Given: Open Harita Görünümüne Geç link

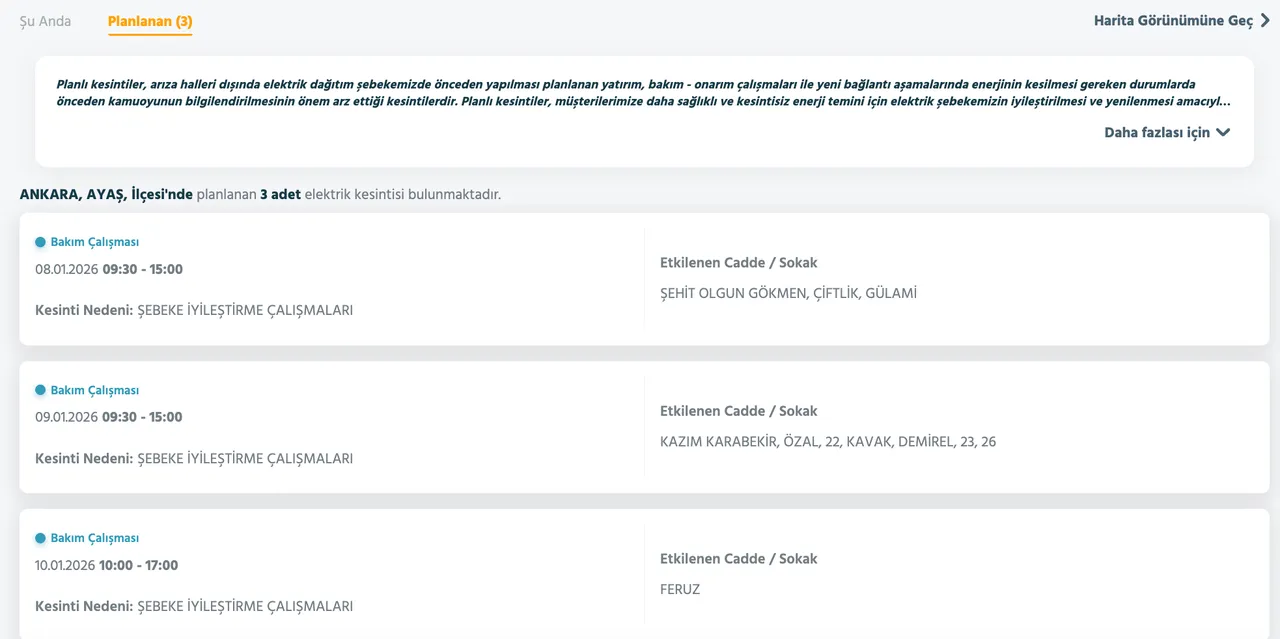Looking at the screenshot, I should [1173, 21].
